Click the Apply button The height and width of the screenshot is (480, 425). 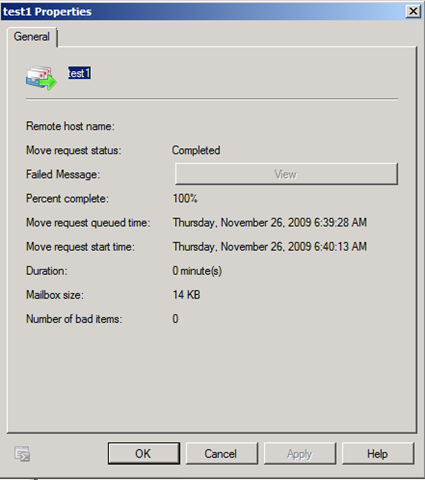coord(300,453)
